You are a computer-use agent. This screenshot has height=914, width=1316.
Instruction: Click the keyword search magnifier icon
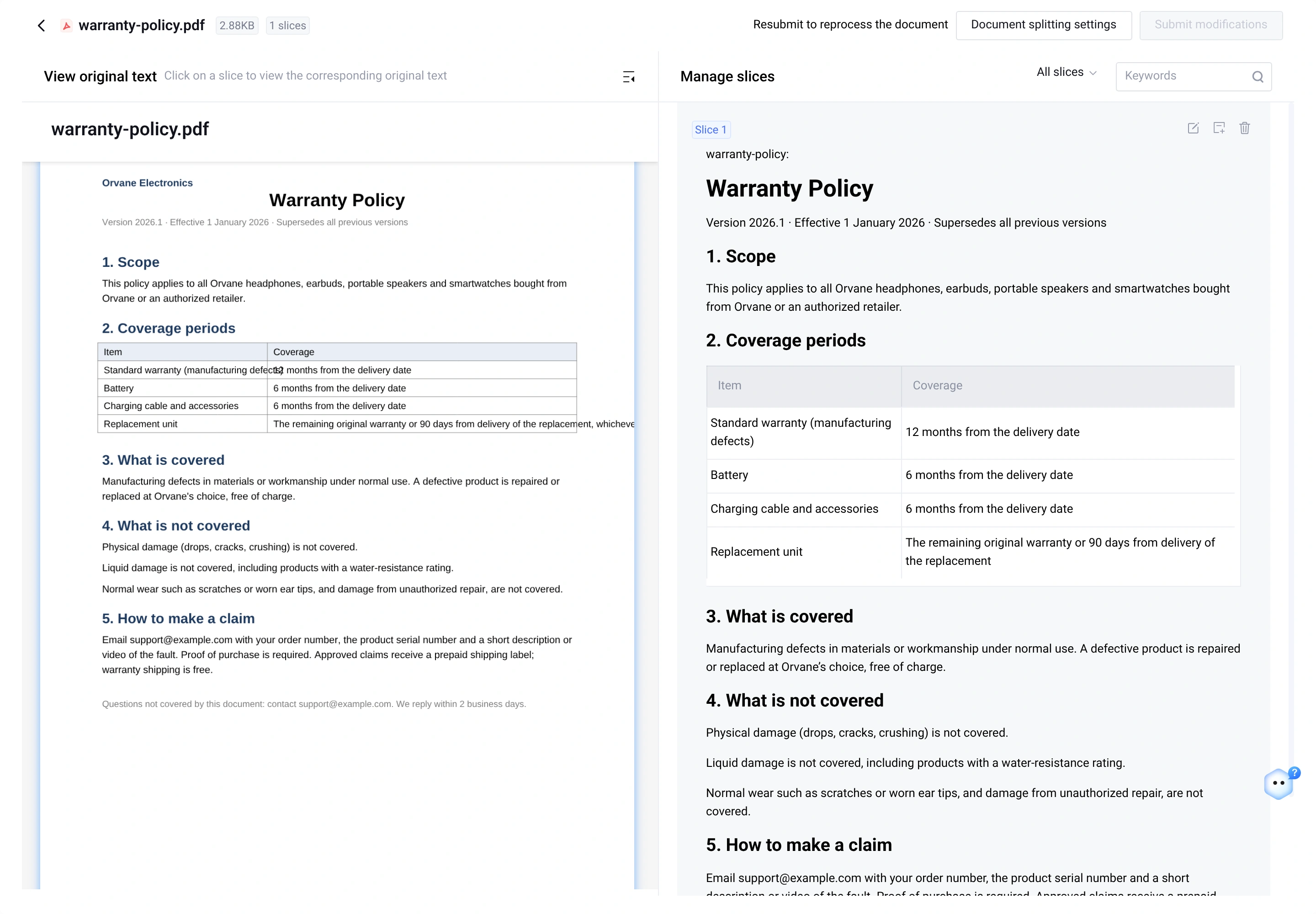(1257, 77)
